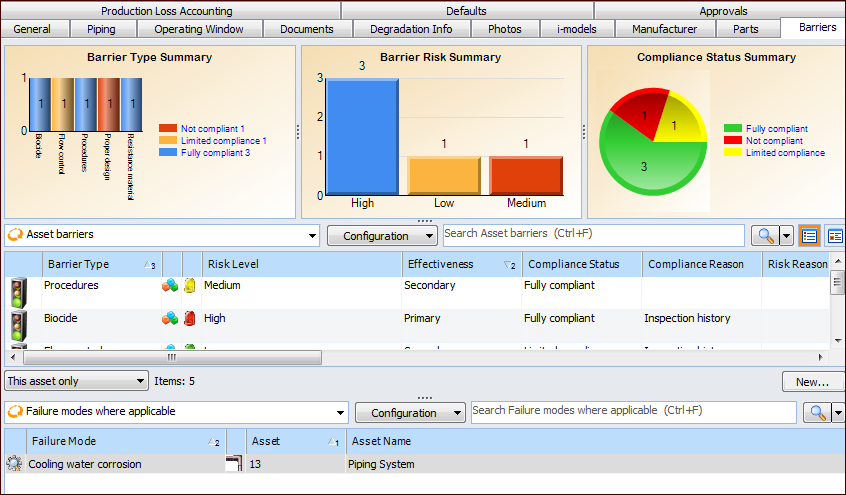Click the colored cubes icon in Procedures row
Viewport: 846px width, 495px height.
pos(170,286)
